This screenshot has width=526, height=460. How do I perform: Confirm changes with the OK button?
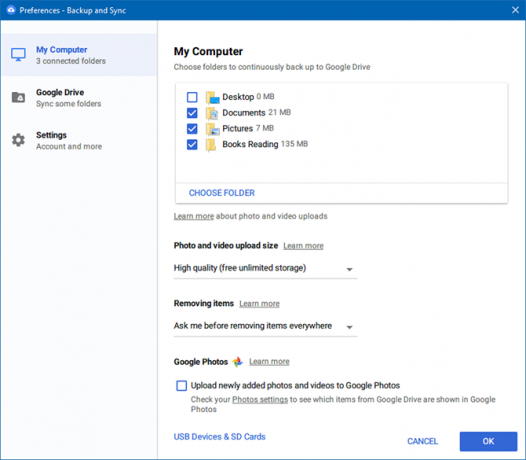tap(488, 441)
